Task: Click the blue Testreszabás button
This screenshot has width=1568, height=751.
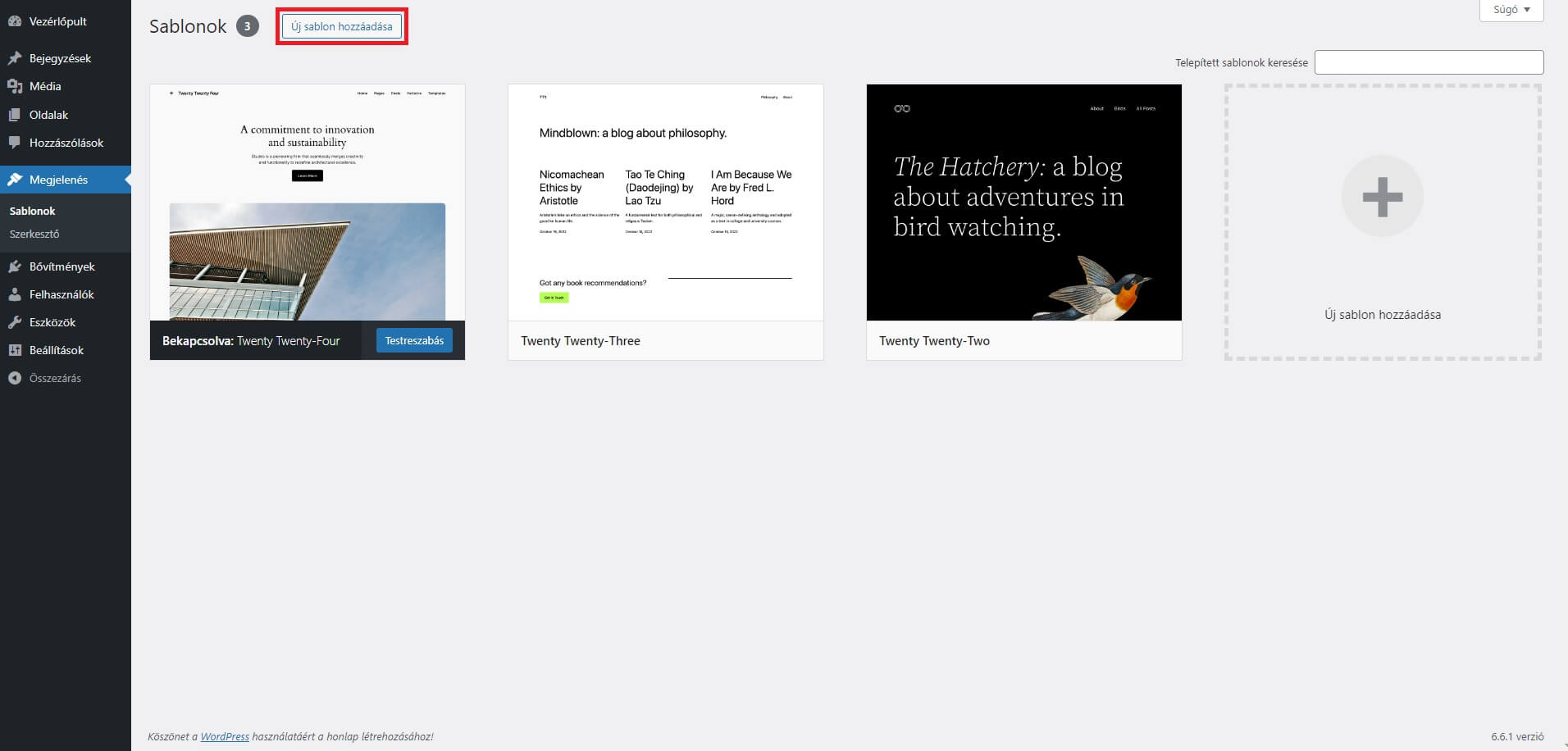Action: (x=414, y=340)
